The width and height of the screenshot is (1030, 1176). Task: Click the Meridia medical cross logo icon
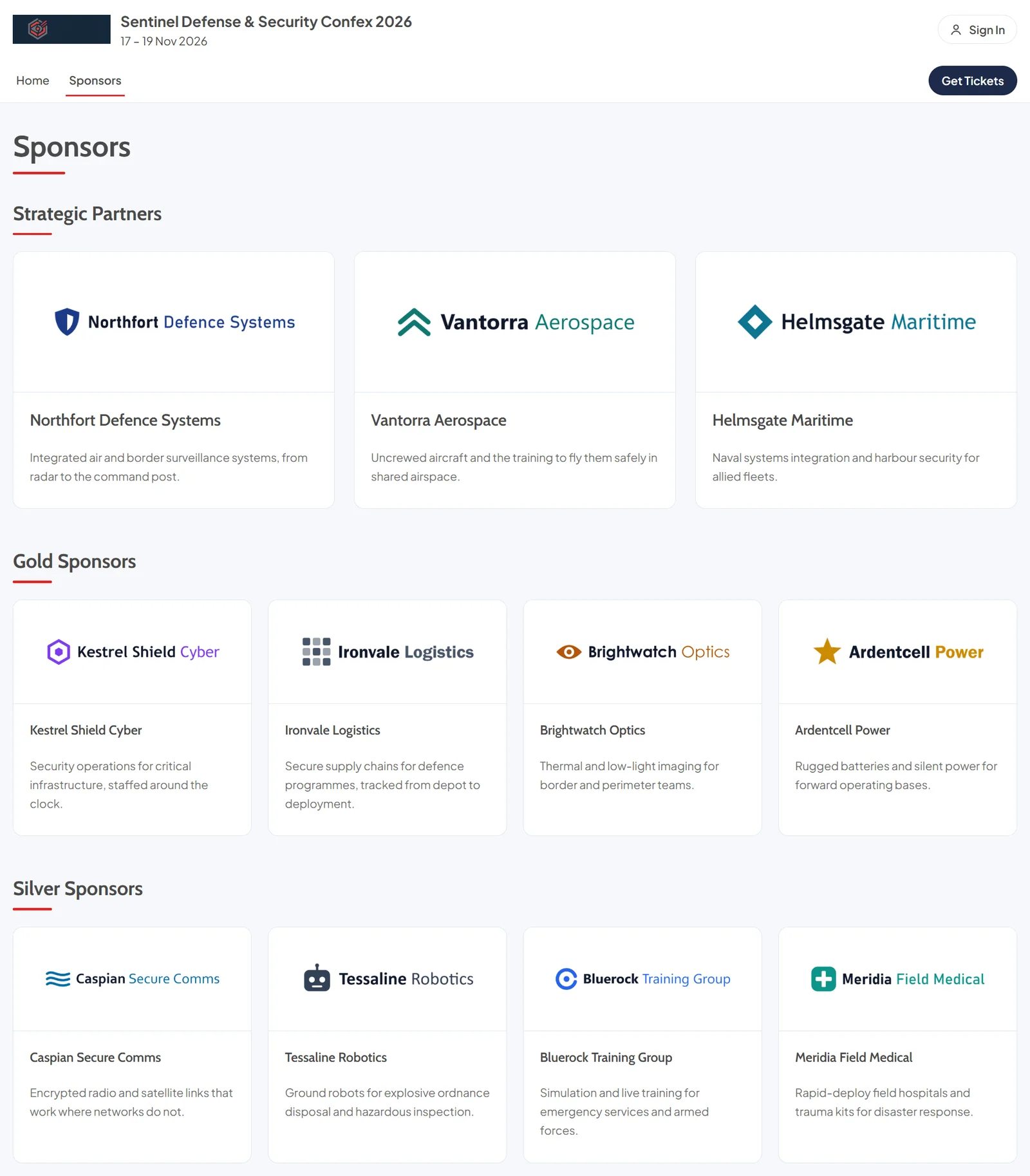tap(823, 979)
